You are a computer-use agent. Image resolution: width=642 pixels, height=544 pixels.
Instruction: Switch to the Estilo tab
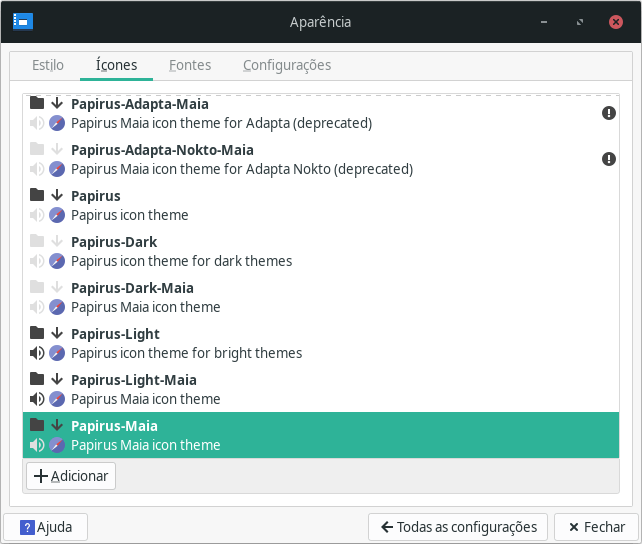(x=48, y=65)
